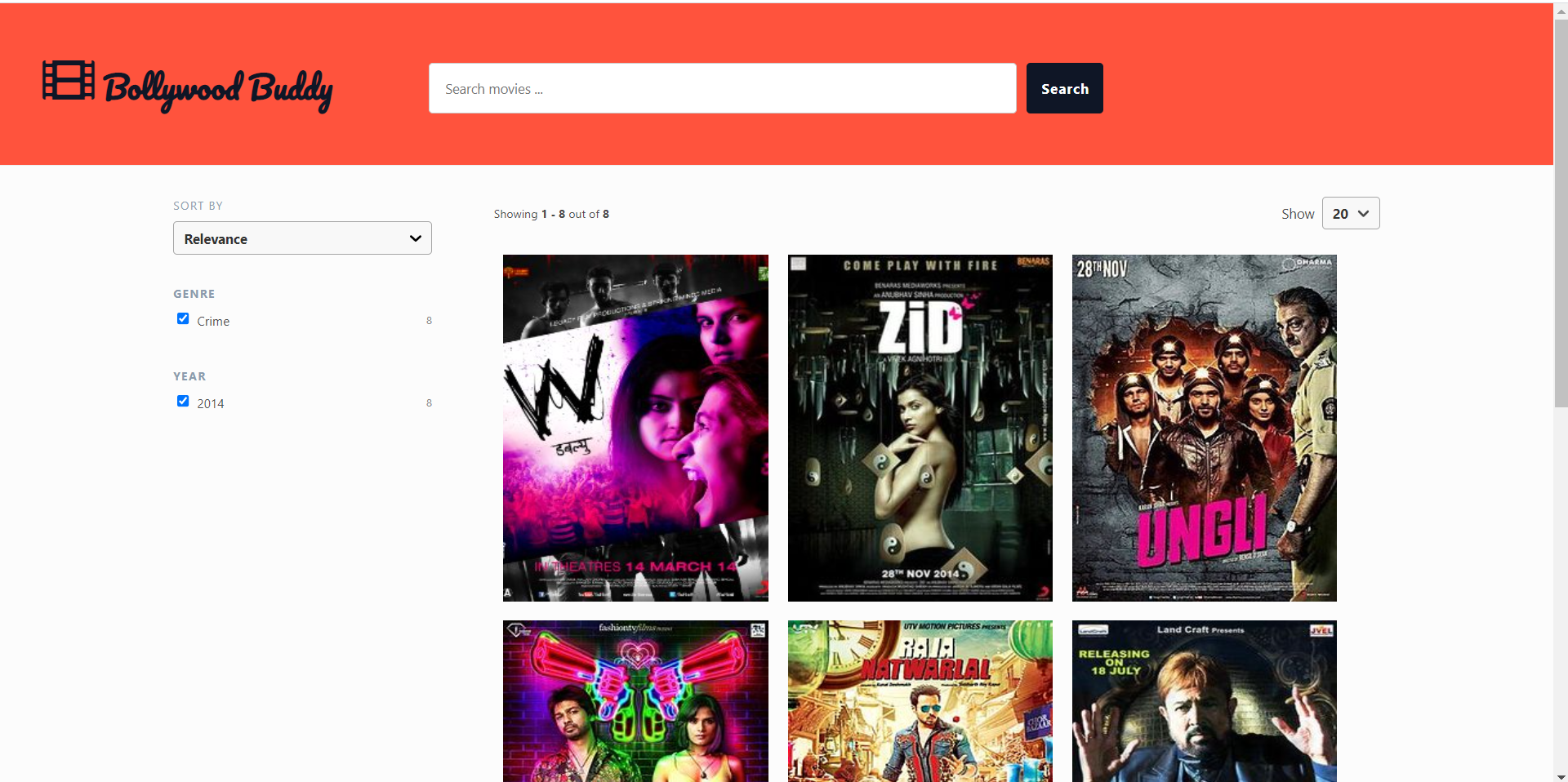Click the page scrollbar down arrow
Viewport: 1568px width, 782px height.
point(1561,775)
